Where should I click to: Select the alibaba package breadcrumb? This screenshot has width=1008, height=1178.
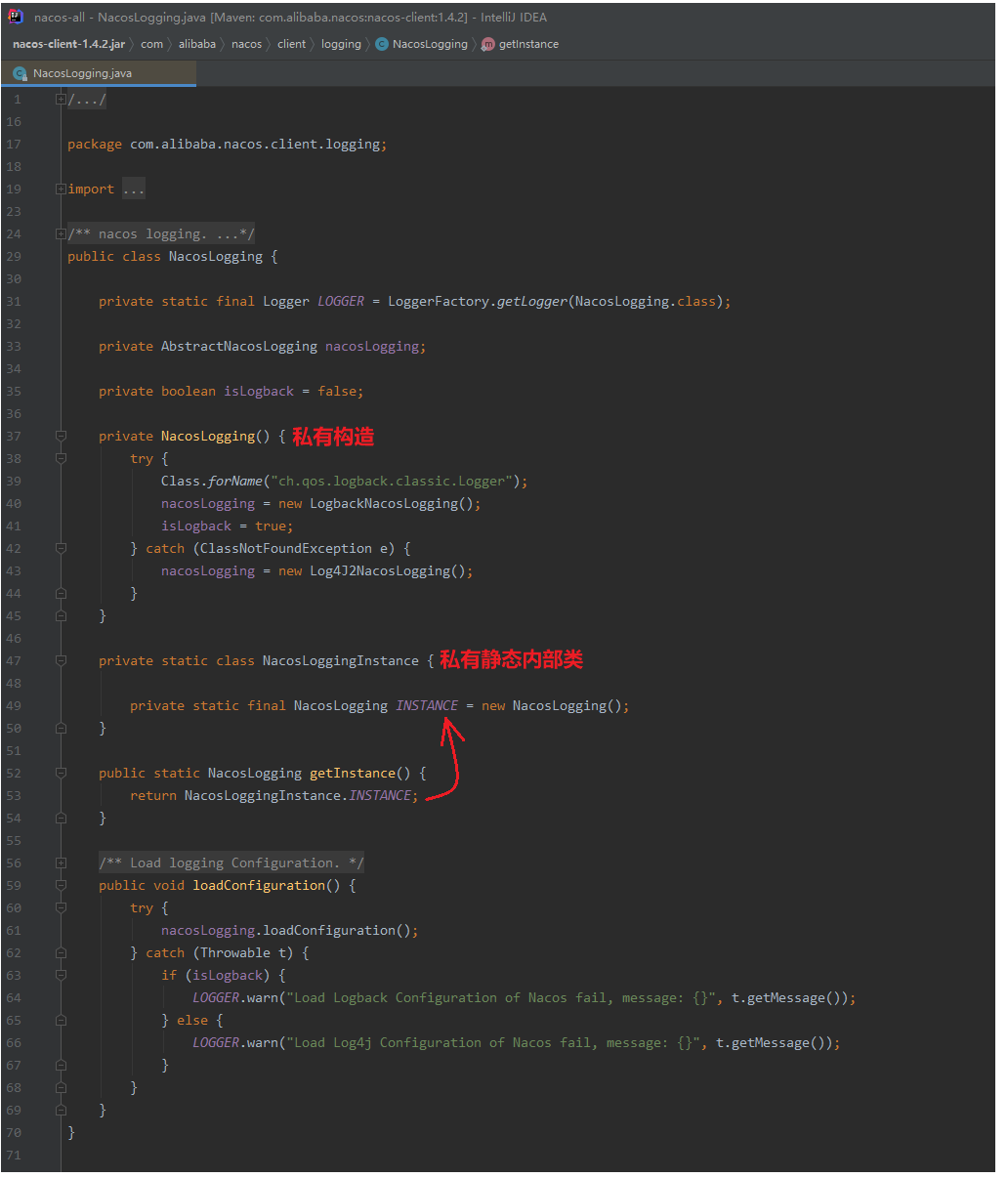(197, 44)
